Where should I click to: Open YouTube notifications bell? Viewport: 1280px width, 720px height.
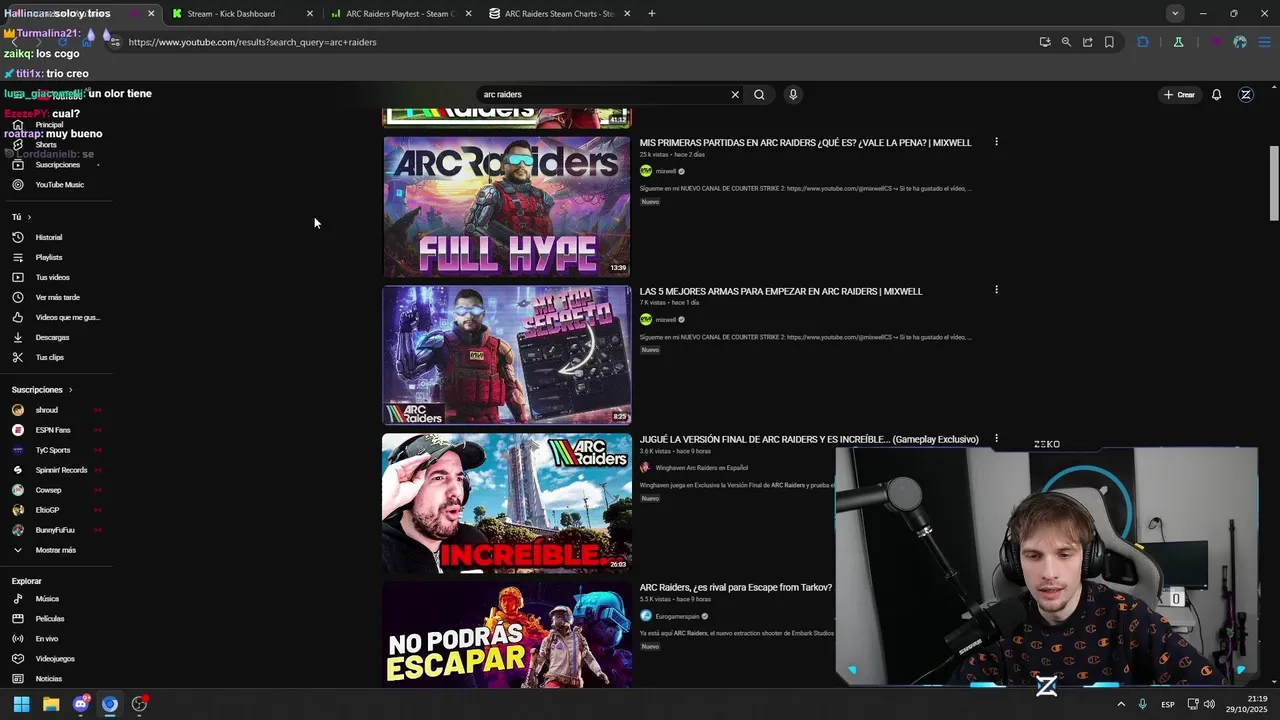[x=1217, y=95]
